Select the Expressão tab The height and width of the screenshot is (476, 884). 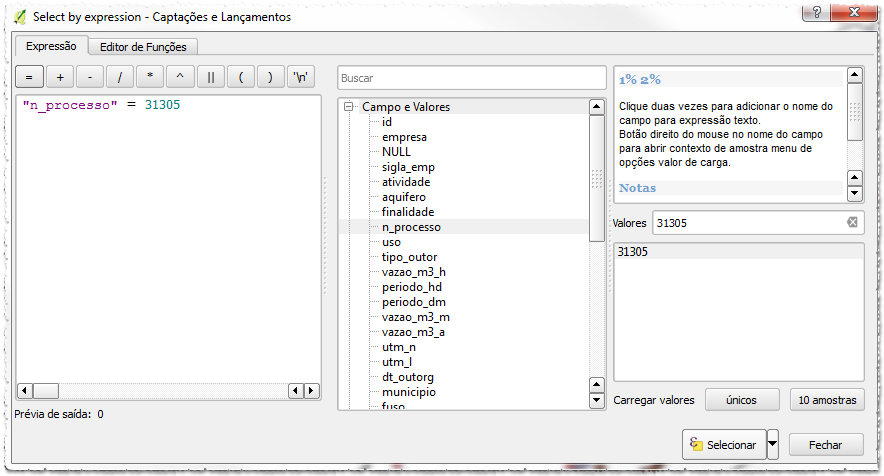(51, 46)
